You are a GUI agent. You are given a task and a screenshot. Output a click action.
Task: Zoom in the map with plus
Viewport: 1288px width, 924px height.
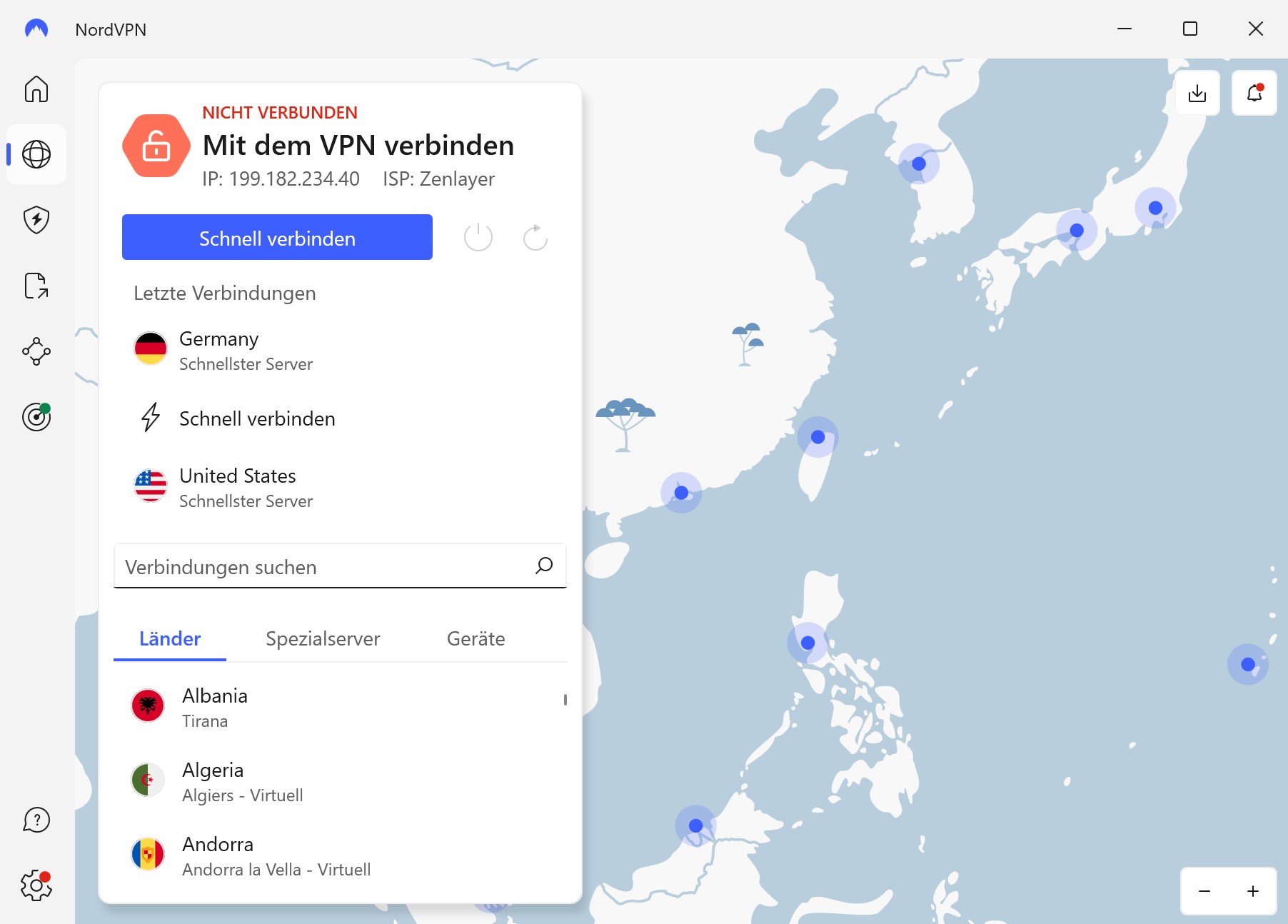pos(1253,891)
